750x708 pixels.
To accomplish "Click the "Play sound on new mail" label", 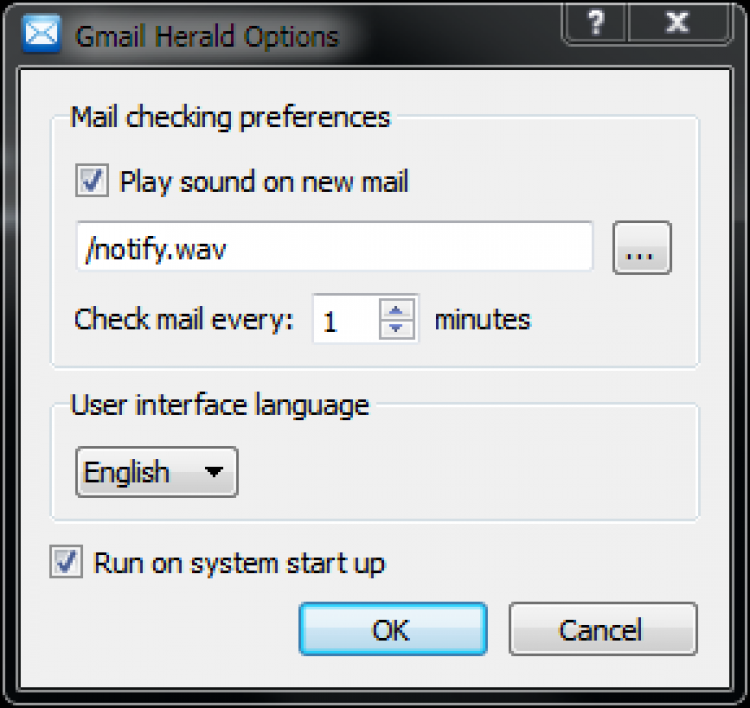I will [264, 182].
